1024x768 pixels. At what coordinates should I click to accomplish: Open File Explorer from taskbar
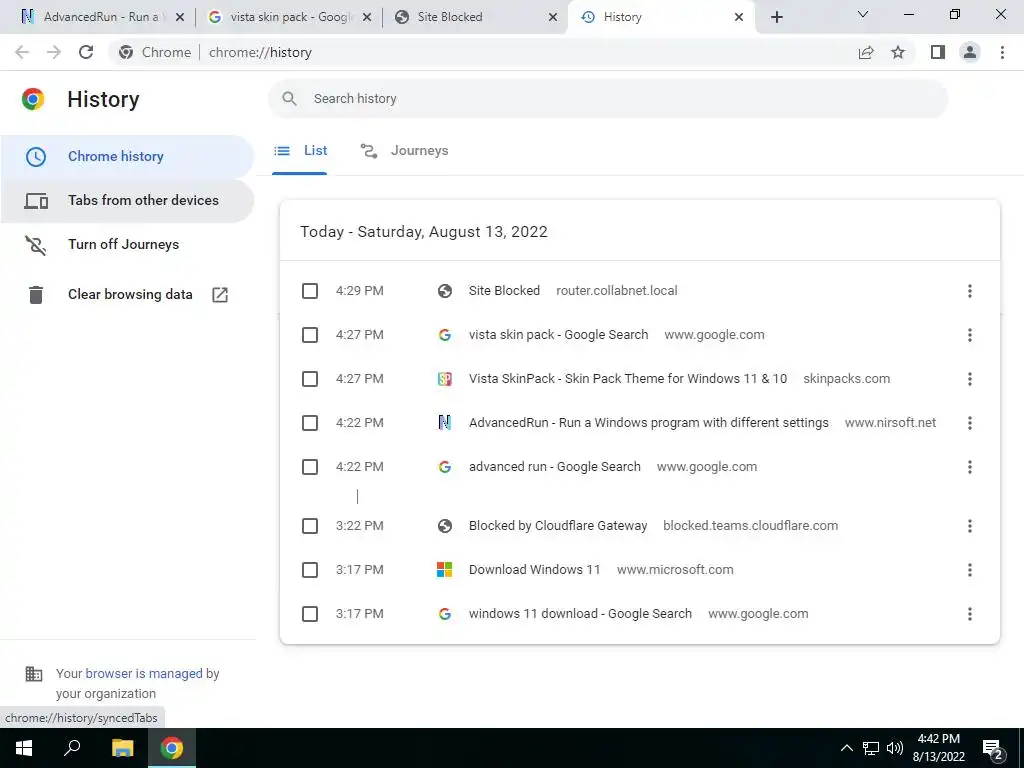click(x=122, y=748)
